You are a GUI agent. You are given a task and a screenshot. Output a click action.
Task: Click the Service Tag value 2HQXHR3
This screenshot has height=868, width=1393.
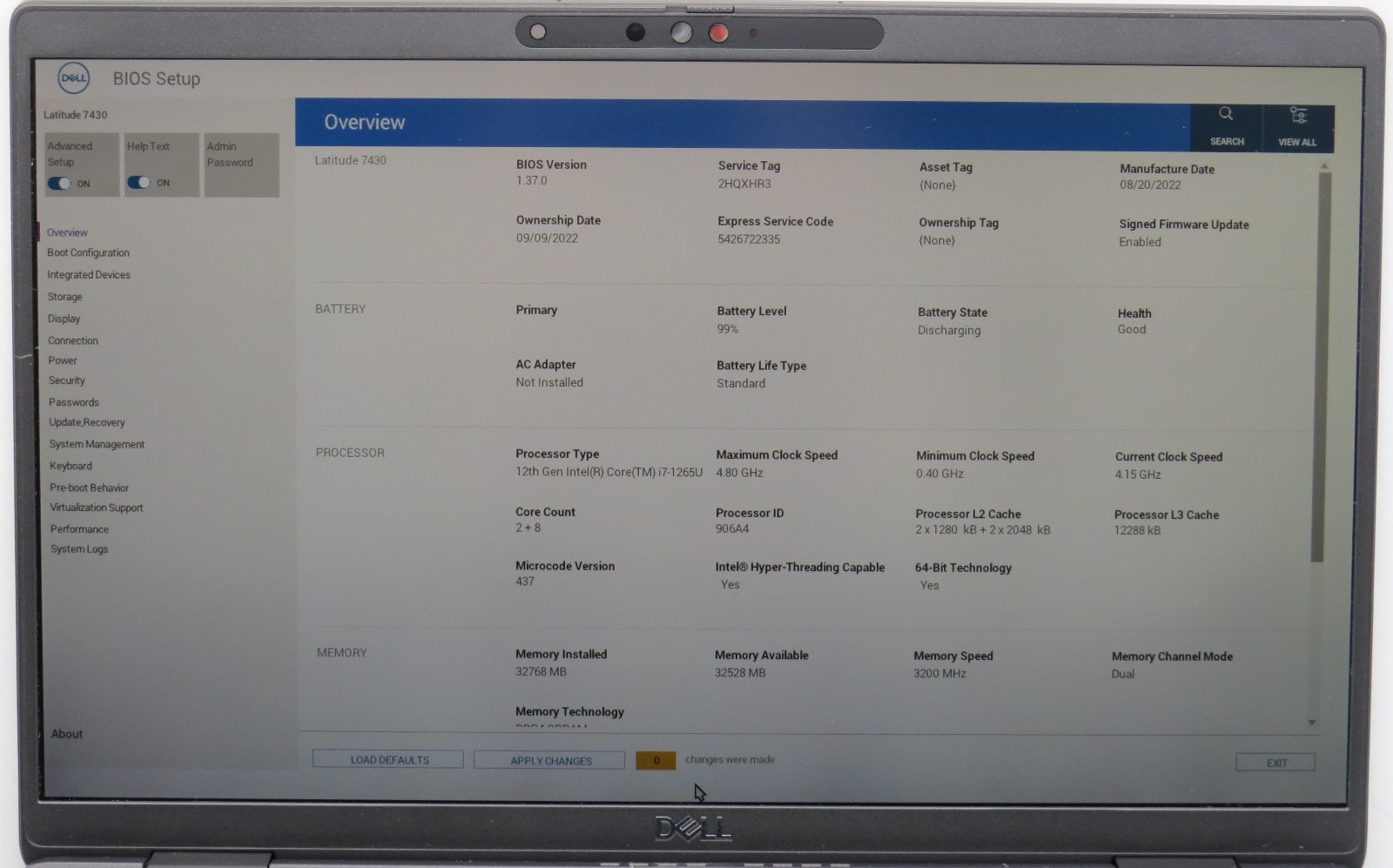[x=744, y=184]
